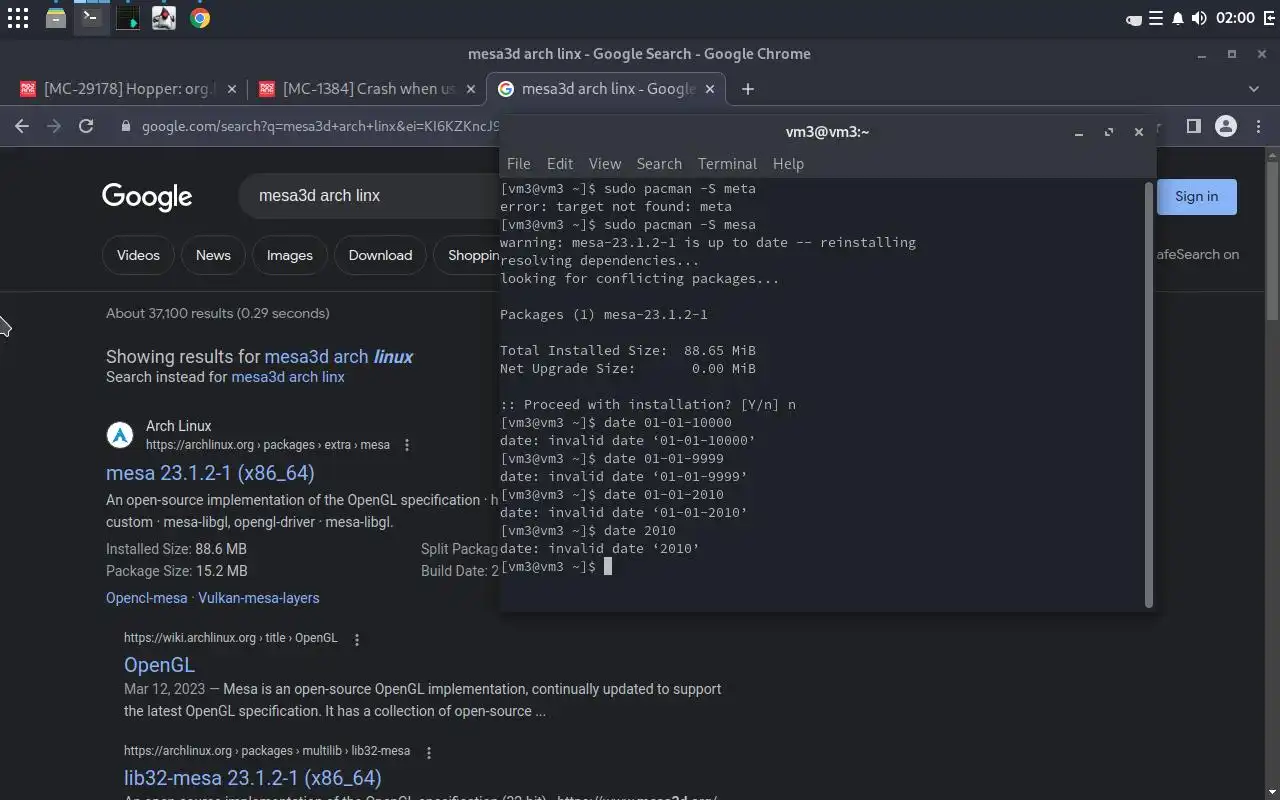Viewport: 1280px width, 800px height.
Task: Open mesa 23.1.2-1 (x86_64) result
Action: click(210, 472)
